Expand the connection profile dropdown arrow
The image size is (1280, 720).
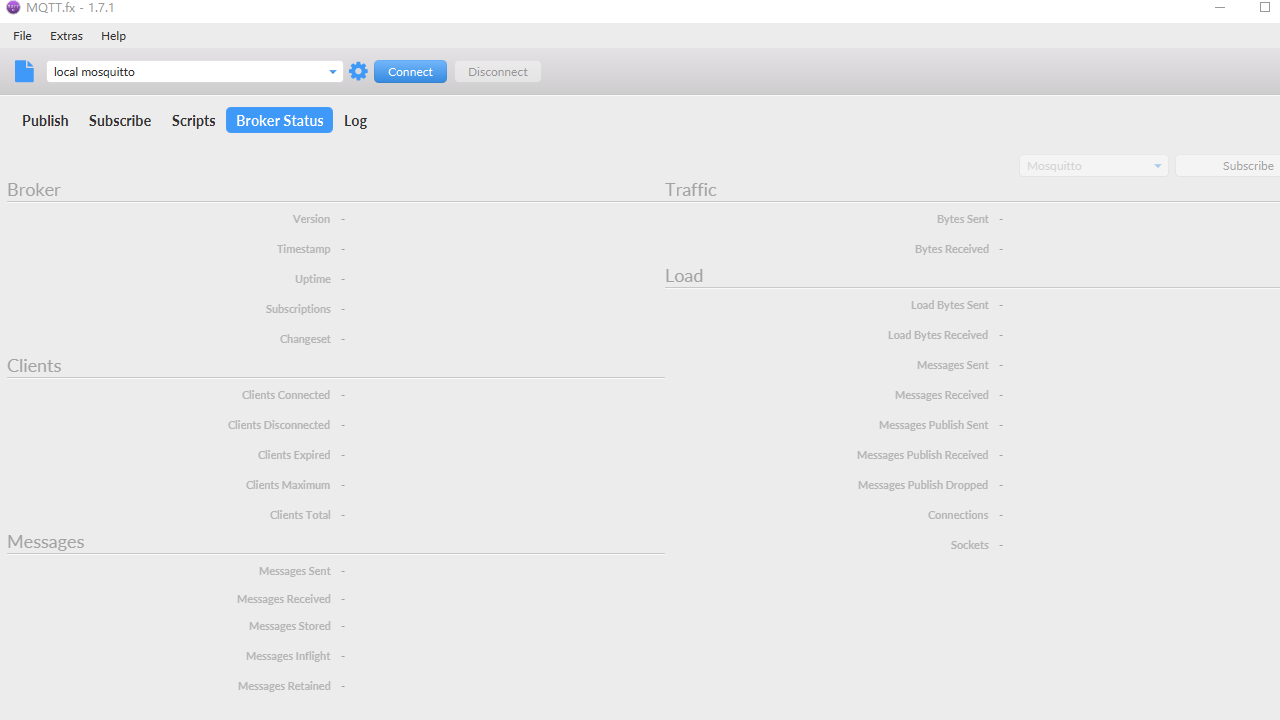tap(332, 71)
